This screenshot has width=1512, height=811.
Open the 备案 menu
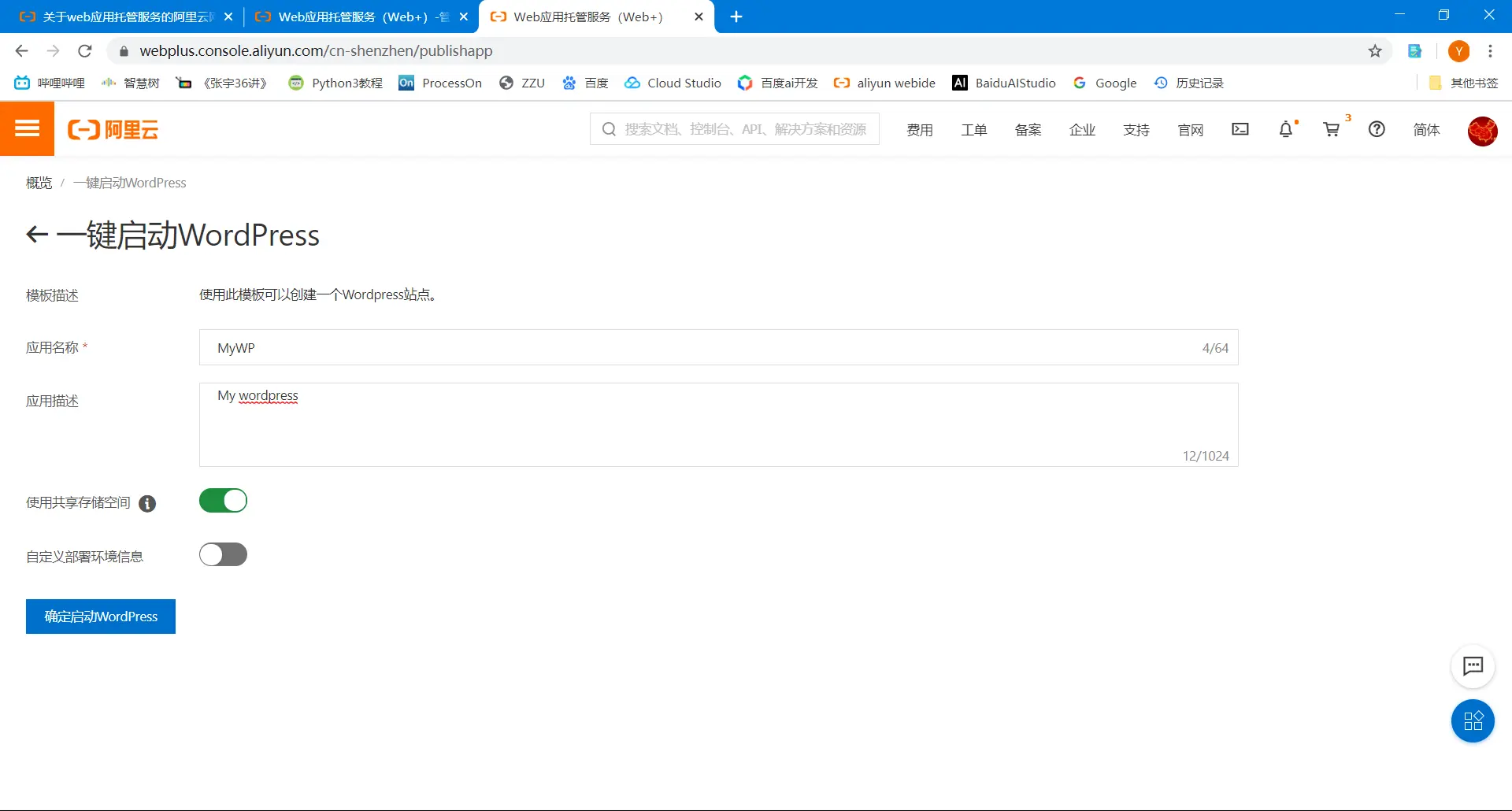coord(1028,130)
